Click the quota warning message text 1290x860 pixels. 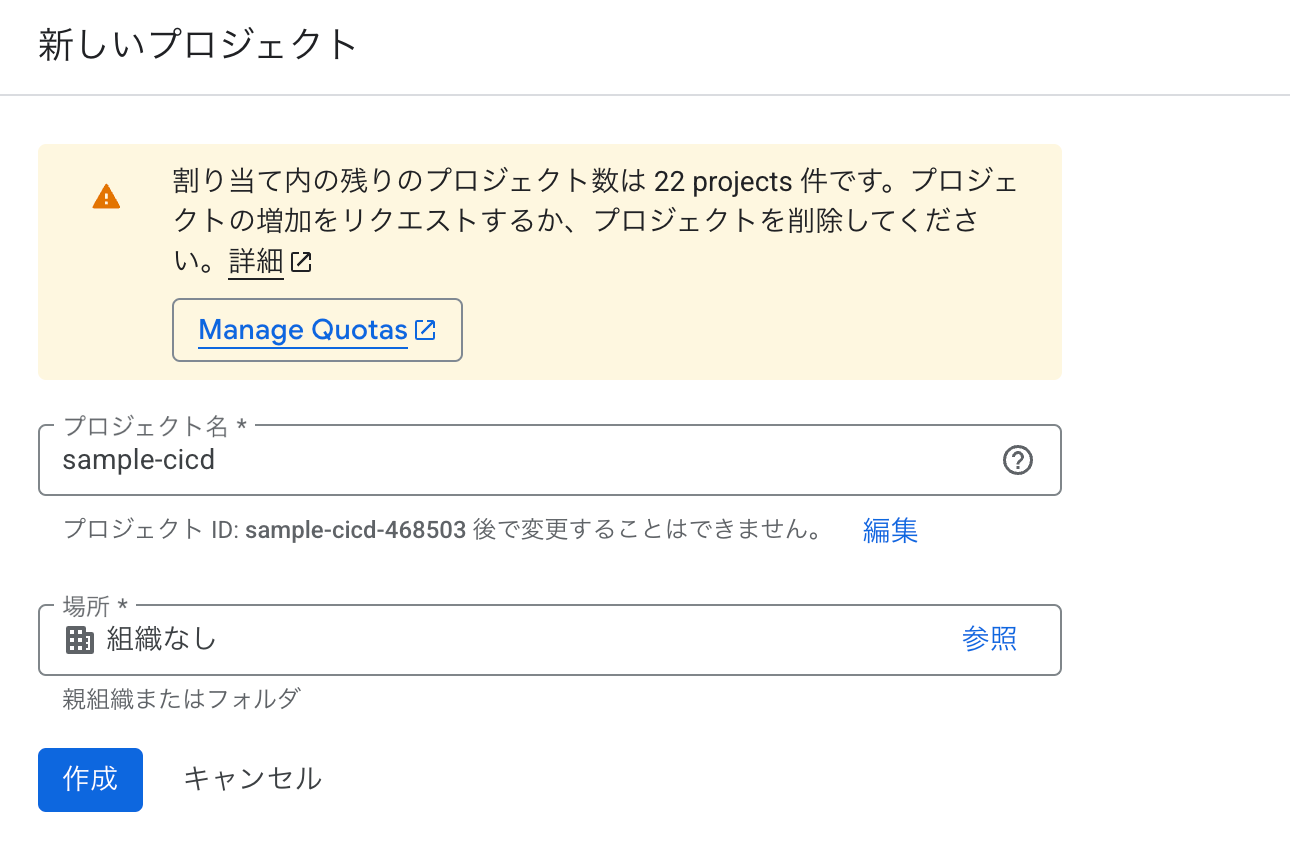tap(596, 222)
